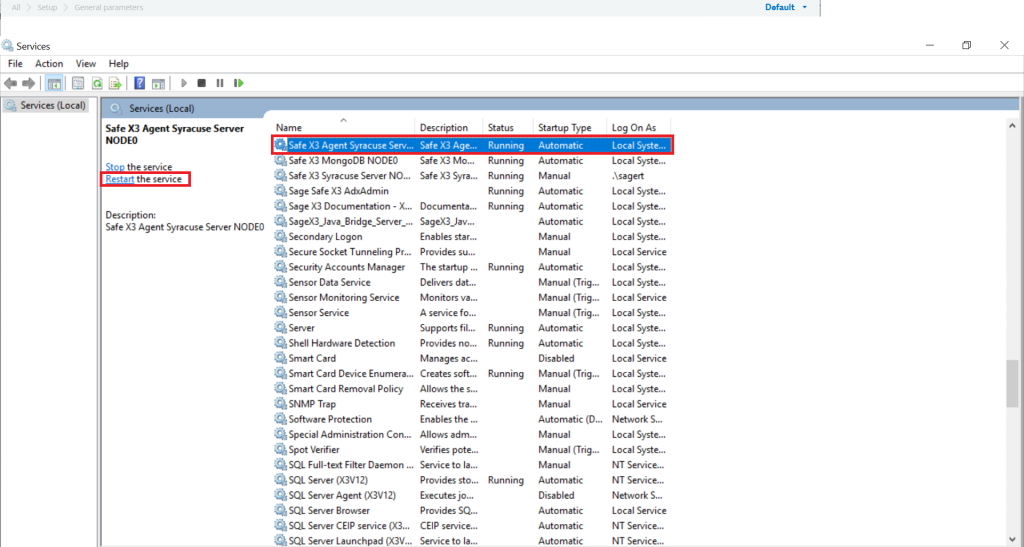1024x547 pixels.
Task: Select the SQL Server Agent (X3V12) row
Action: click(x=472, y=495)
